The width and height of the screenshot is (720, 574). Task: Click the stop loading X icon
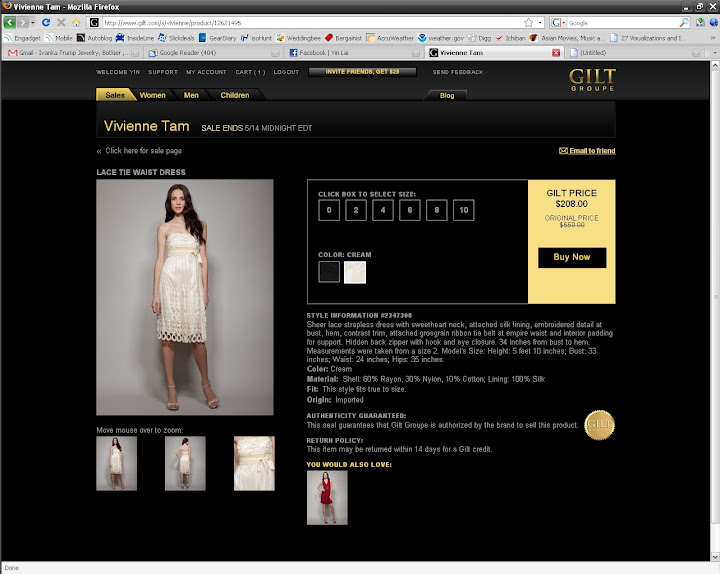tap(61, 23)
